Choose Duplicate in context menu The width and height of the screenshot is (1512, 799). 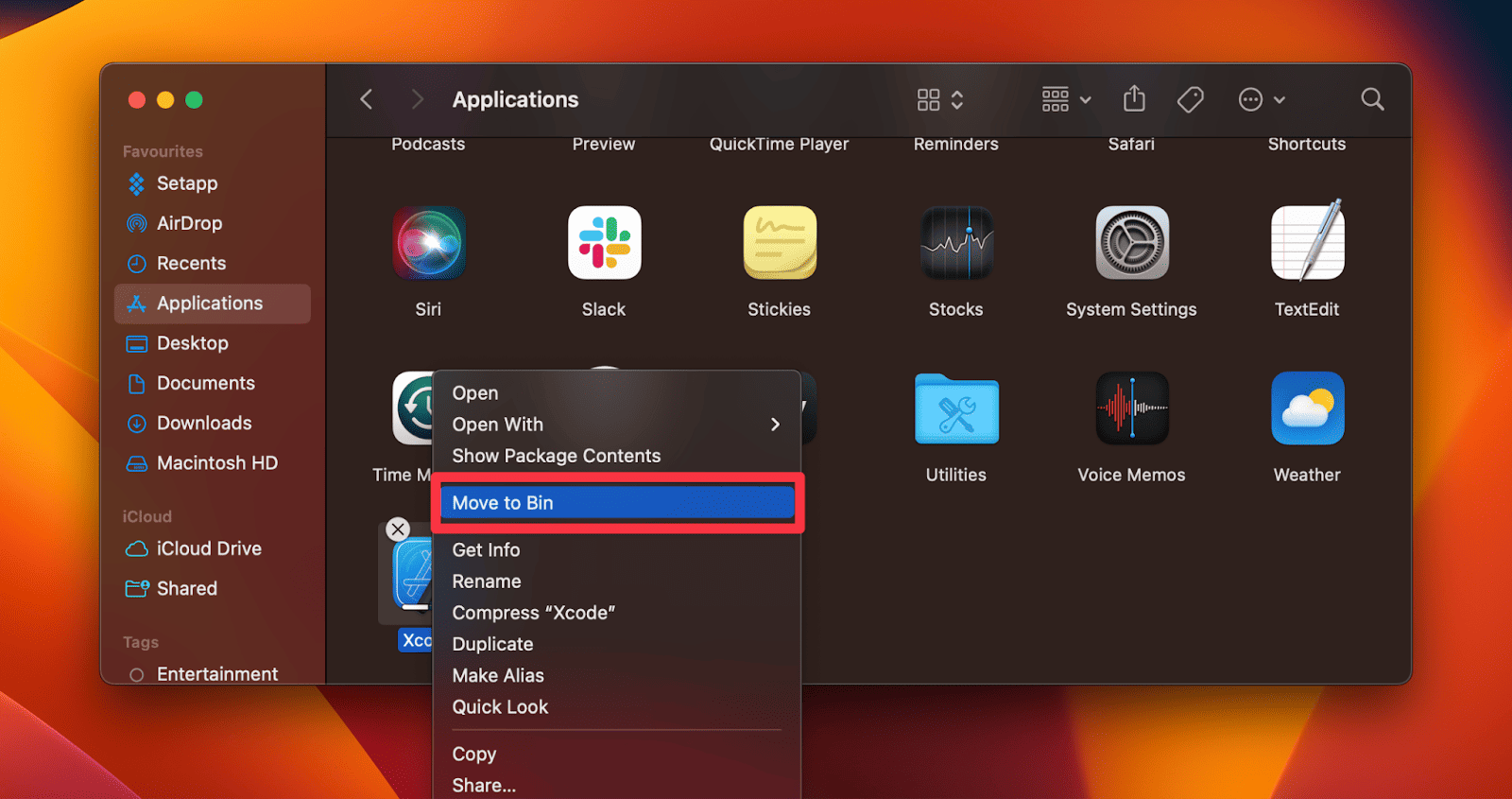tap(616, 644)
